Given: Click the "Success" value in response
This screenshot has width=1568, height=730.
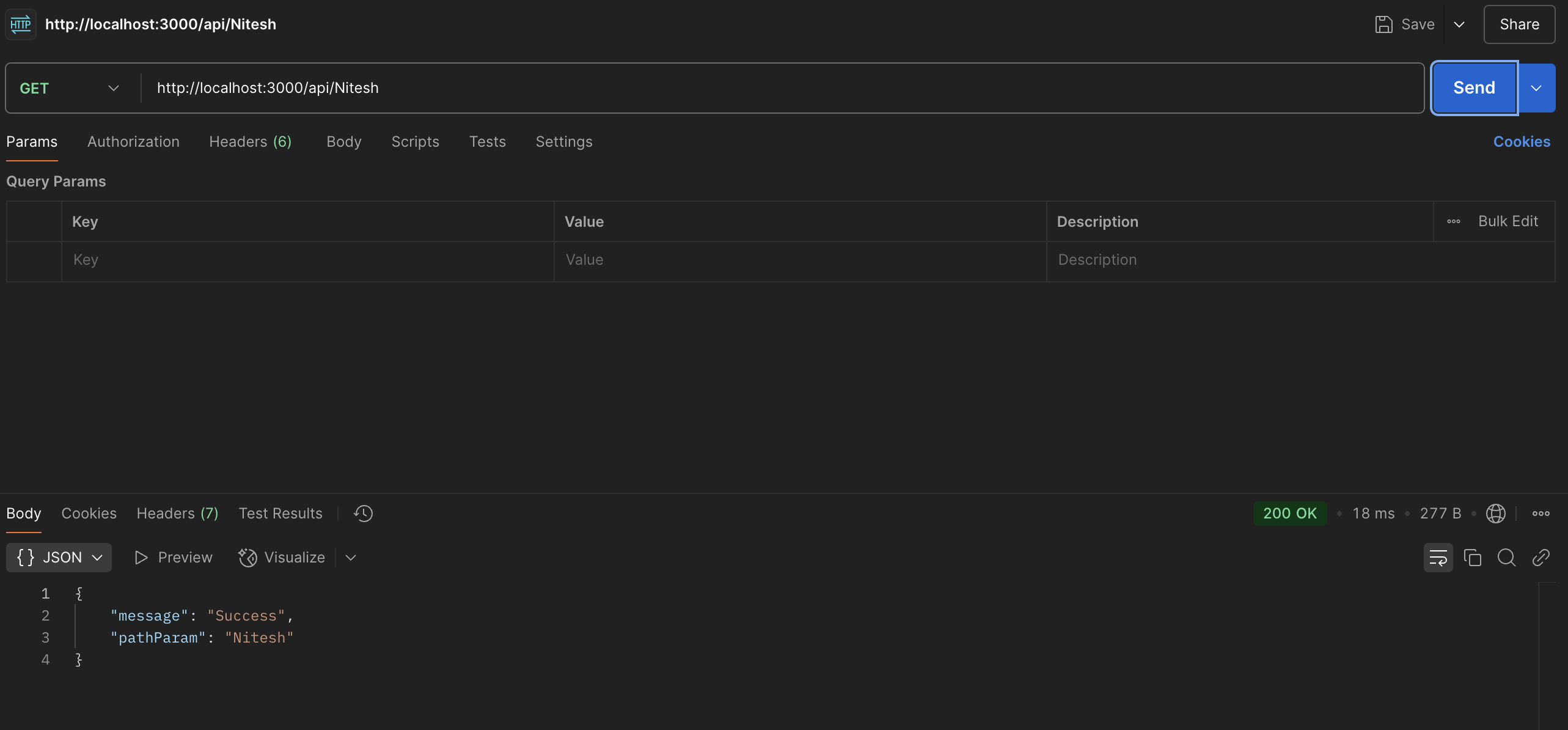Looking at the screenshot, I should tap(246, 616).
